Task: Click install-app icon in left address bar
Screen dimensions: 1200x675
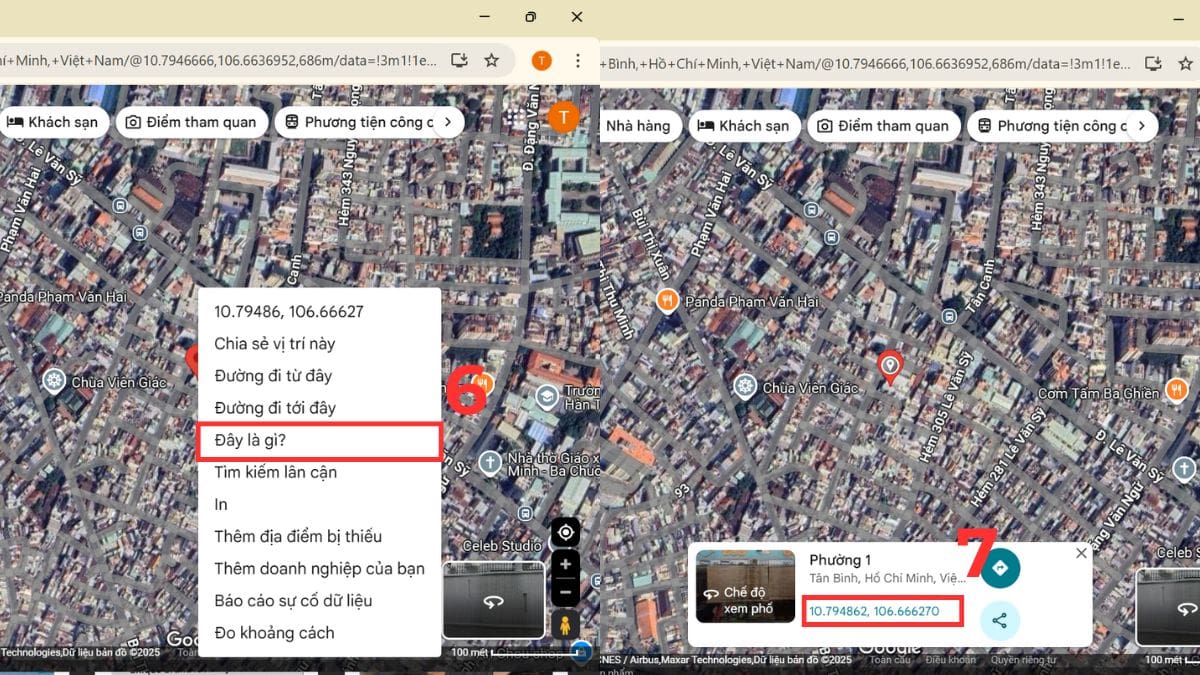Action: [x=459, y=60]
